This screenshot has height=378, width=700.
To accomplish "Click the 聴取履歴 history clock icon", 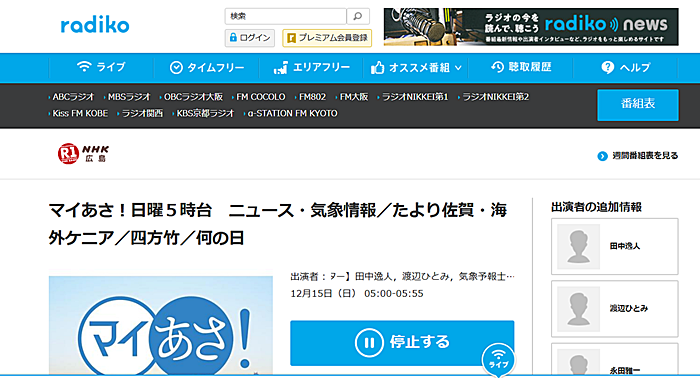I will coord(497,67).
